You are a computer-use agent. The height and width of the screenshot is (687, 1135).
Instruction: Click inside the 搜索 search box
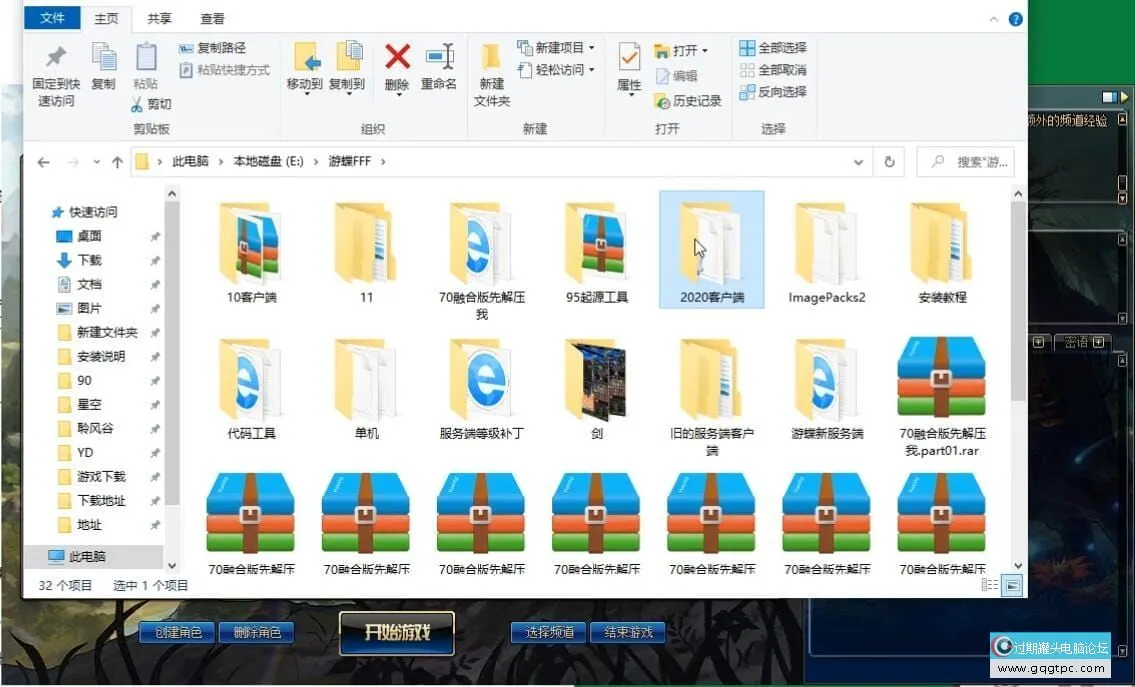(965, 161)
